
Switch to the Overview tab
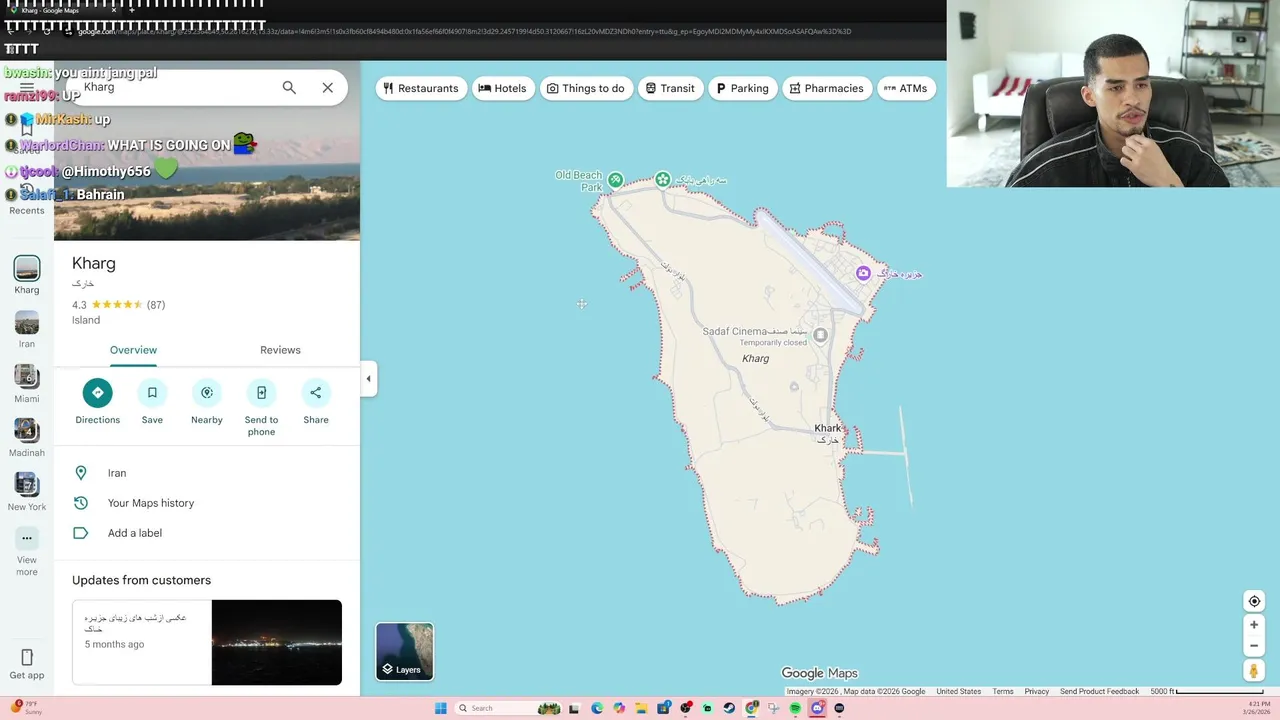133,350
